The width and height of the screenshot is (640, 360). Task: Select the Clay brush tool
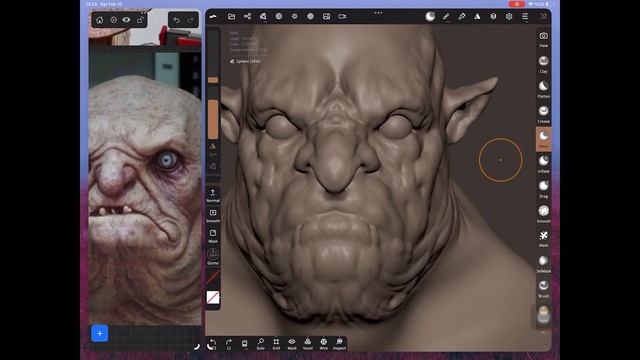click(543, 64)
